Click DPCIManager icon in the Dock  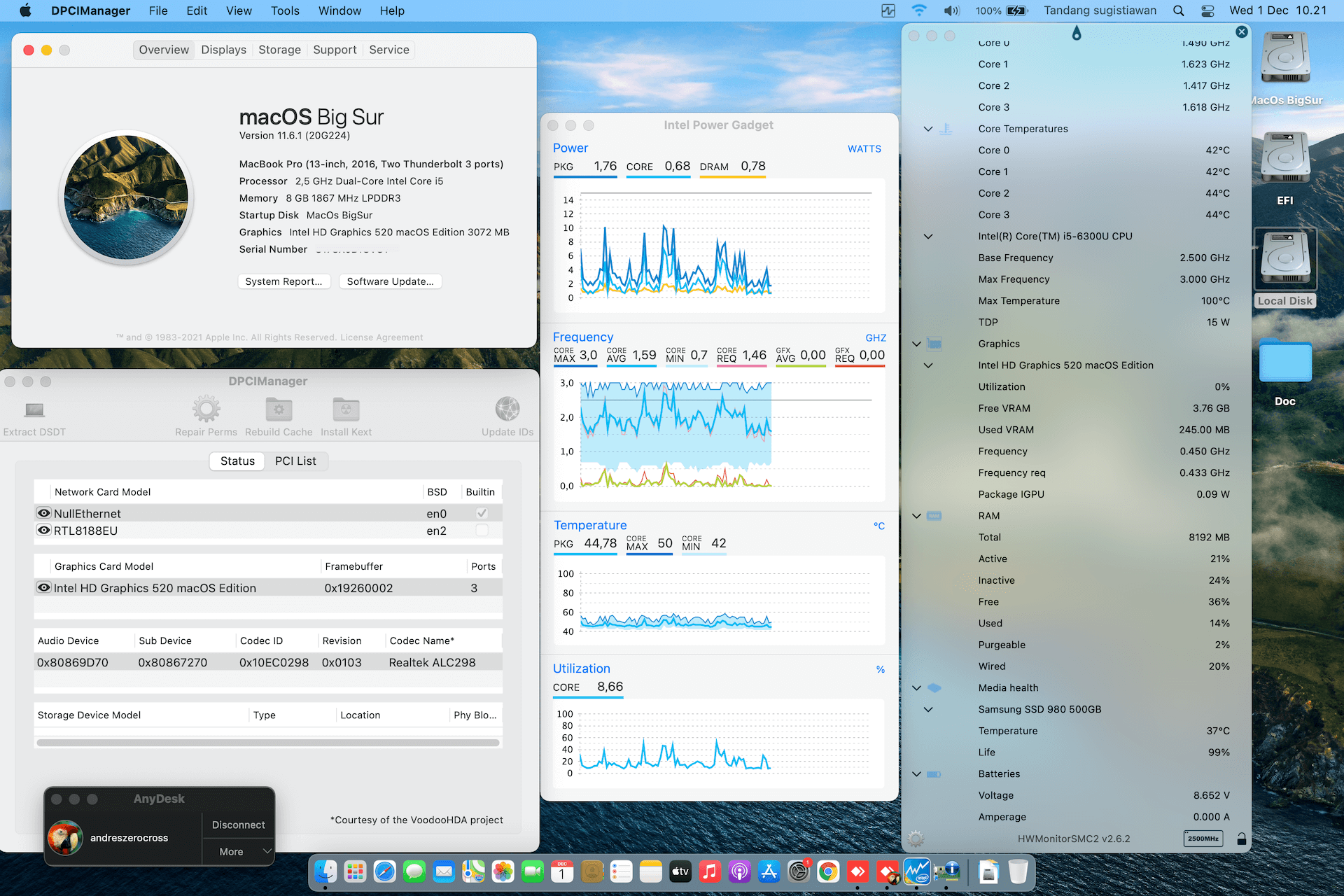click(x=947, y=871)
